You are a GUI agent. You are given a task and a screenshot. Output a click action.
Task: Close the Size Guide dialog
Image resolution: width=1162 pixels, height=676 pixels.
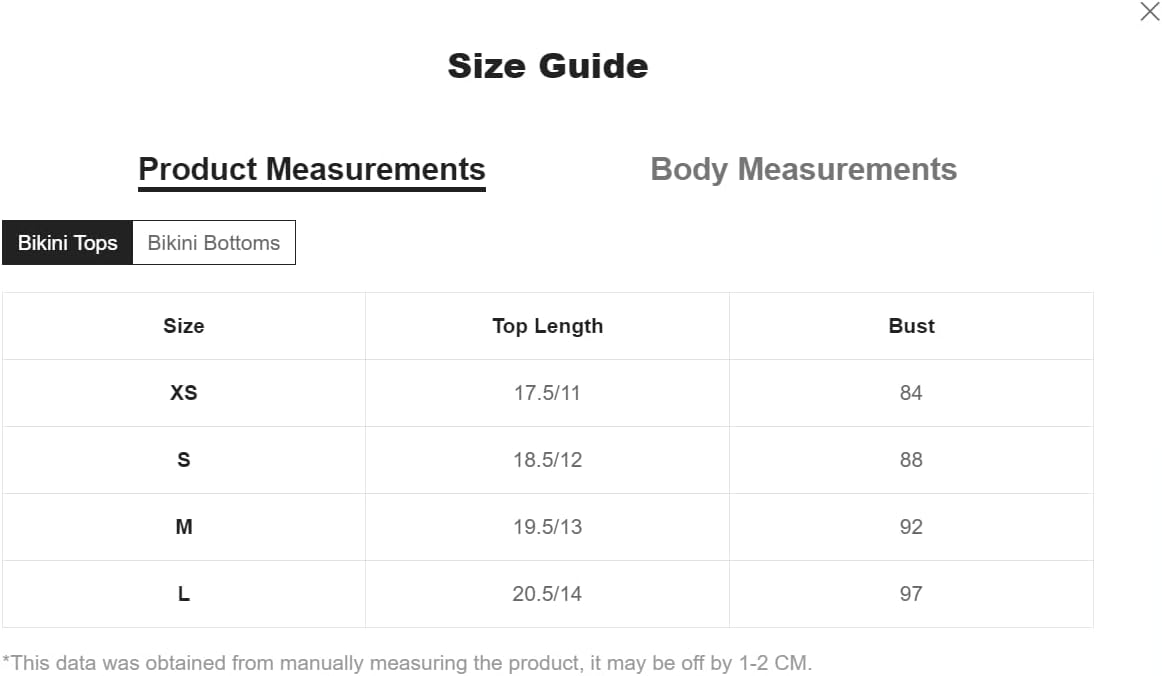[1149, 11]
